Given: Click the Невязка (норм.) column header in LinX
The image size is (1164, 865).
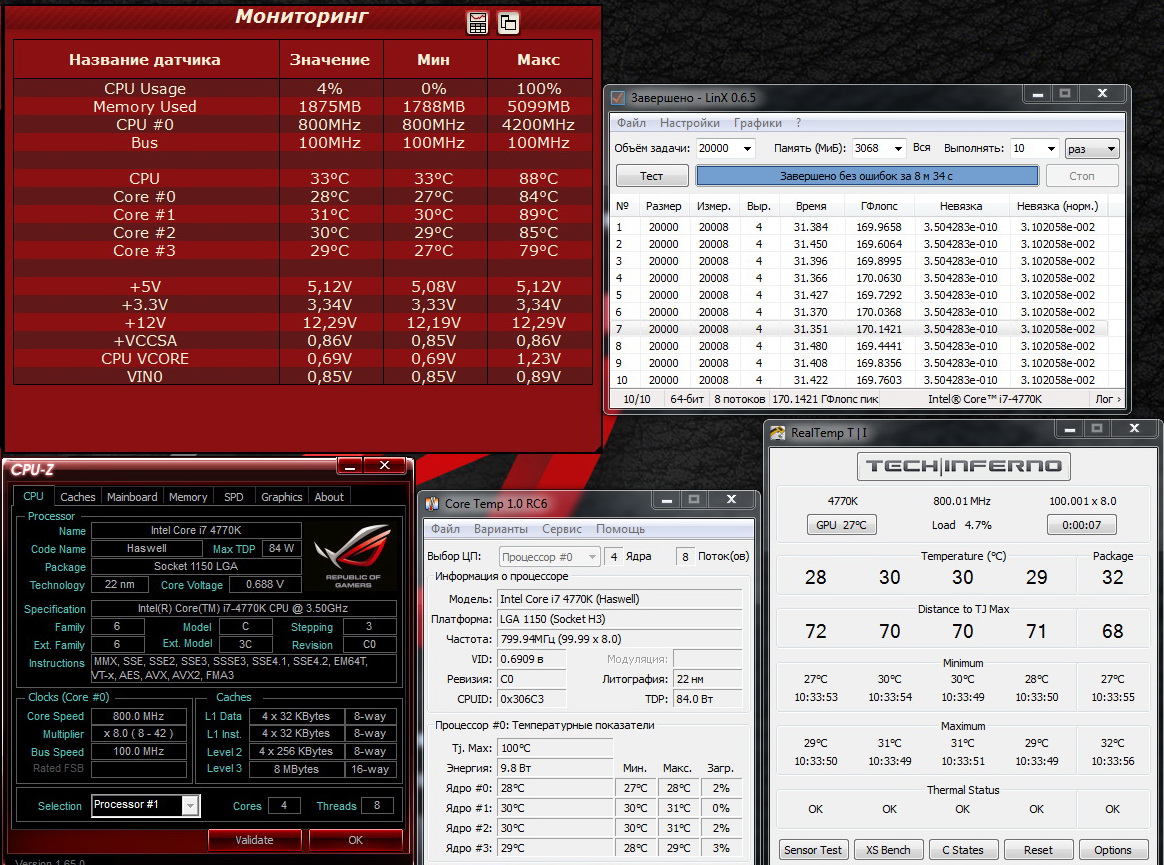Looking at the screenshot, I should pyautogui.click(x=1057, y=206).
